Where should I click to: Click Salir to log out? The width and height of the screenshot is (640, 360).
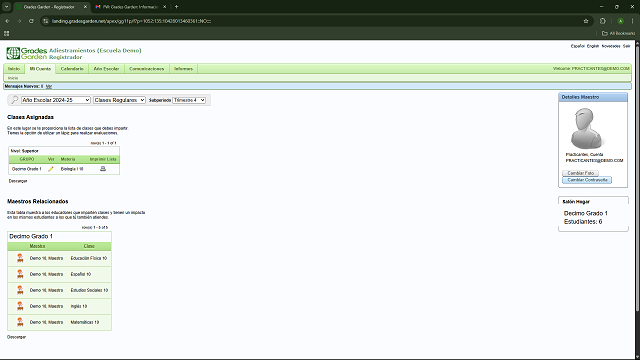(627, 46)
